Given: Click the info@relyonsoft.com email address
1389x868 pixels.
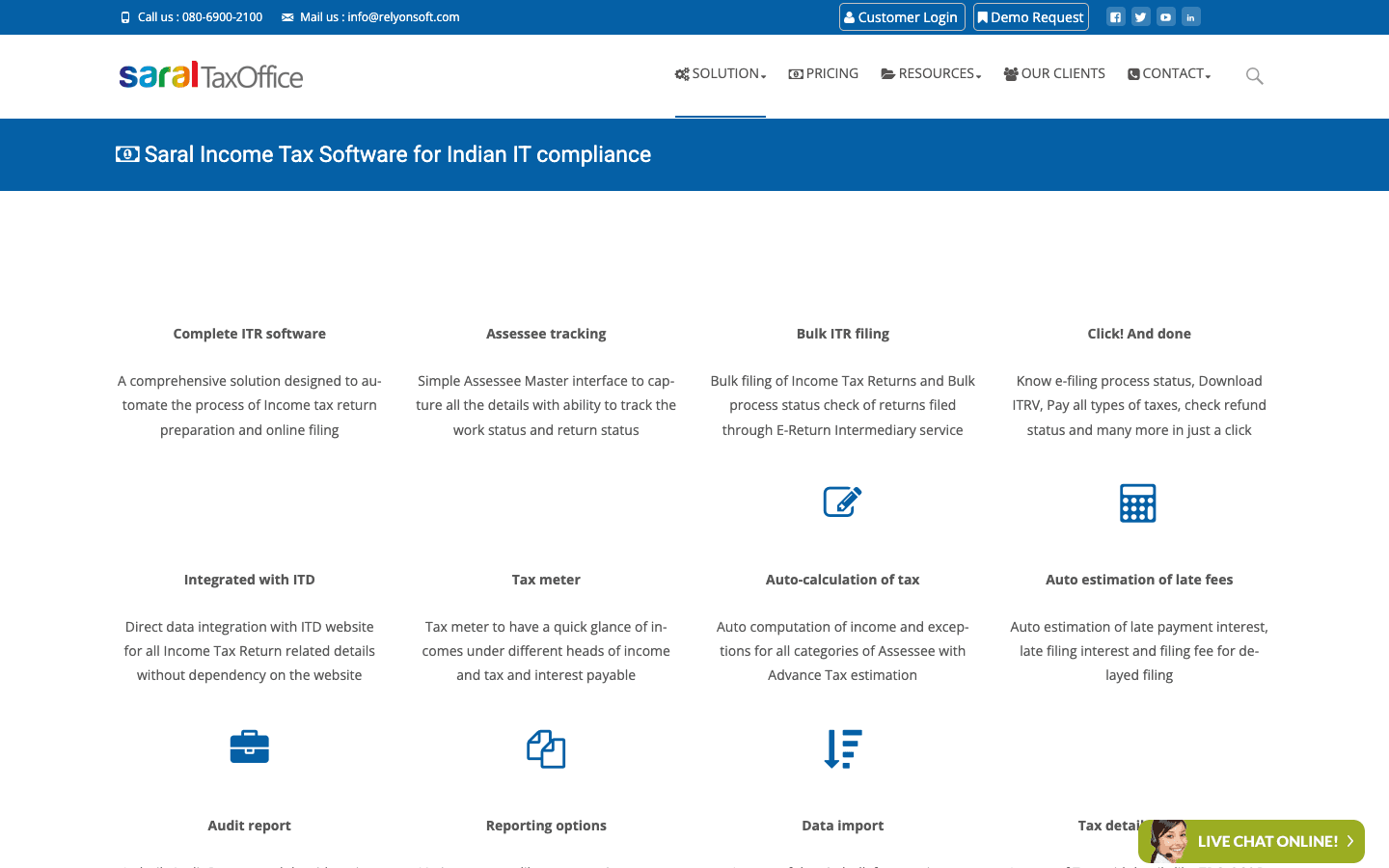Looking at the screenshot, I should coord(403,17).
